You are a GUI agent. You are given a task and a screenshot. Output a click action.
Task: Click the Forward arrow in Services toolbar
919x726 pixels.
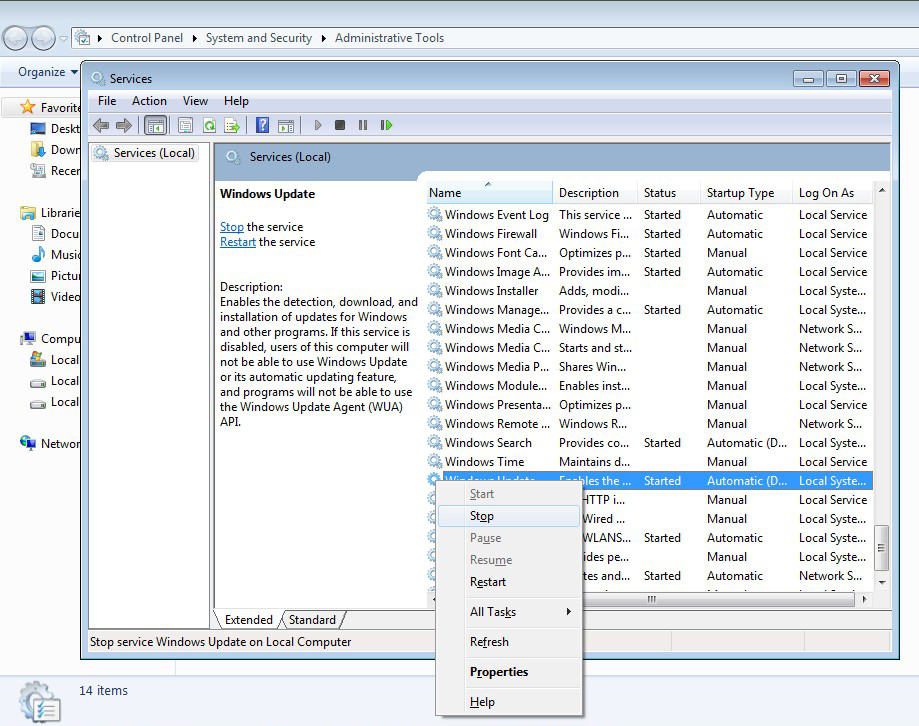124,125
